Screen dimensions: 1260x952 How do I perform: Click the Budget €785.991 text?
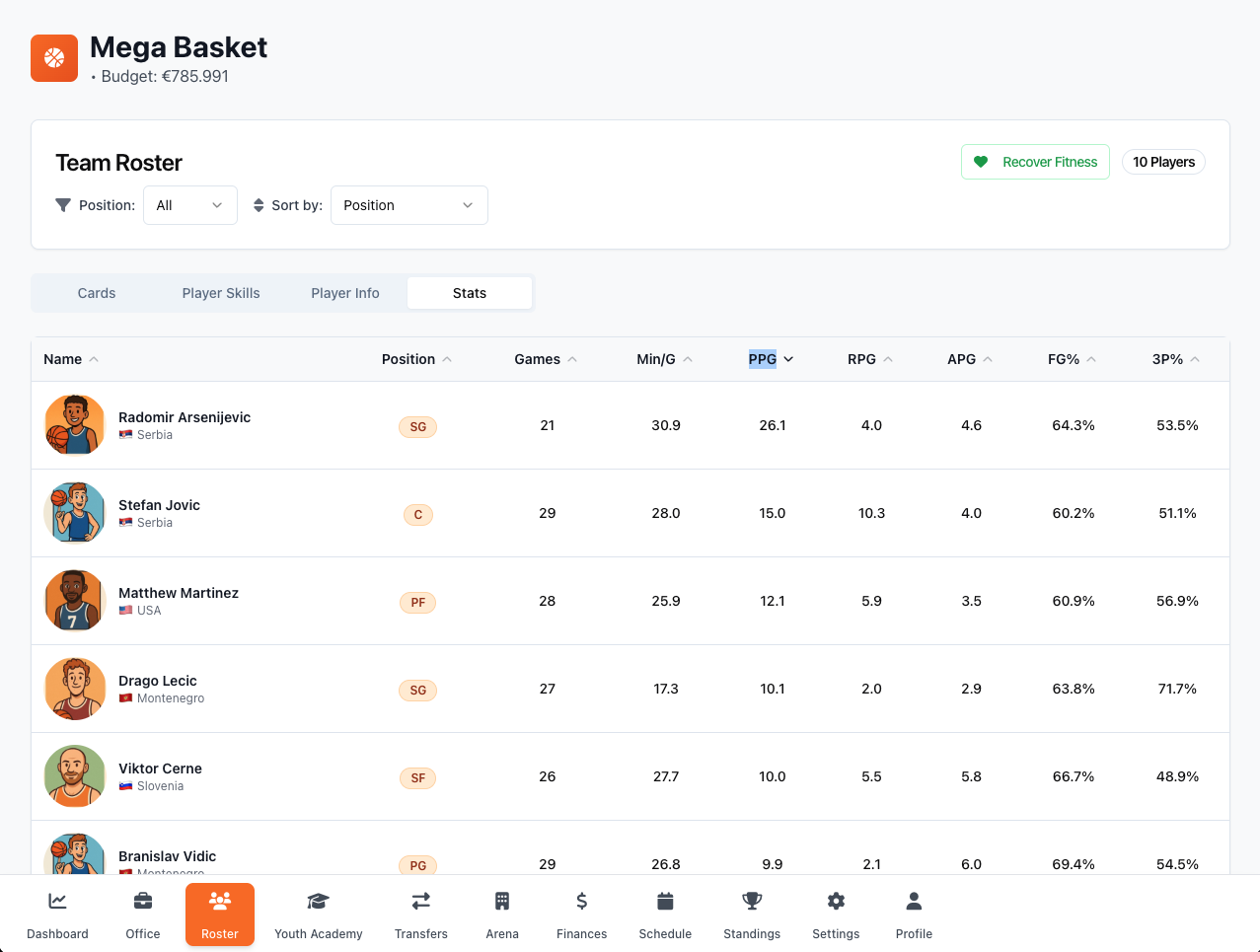pyautogui.click(x=165, y=76)
